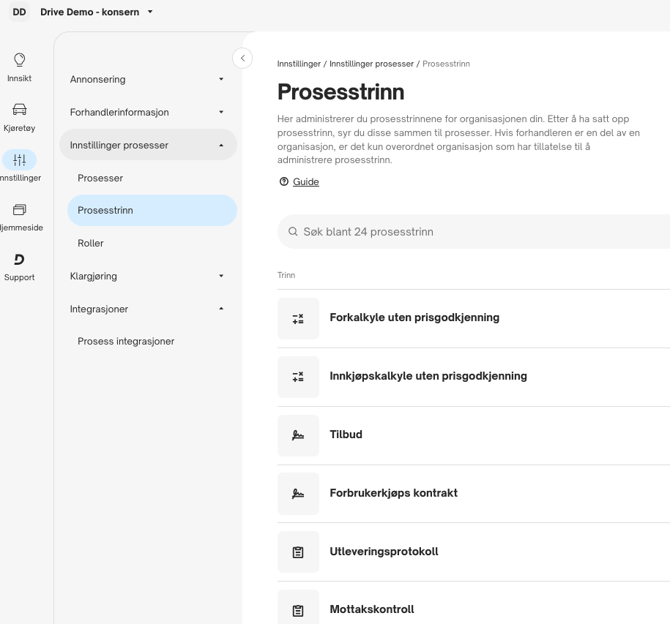Open the Roller submenu item
Image resolution: width=670 pixels, height=624 pixels.
[152, 243]
